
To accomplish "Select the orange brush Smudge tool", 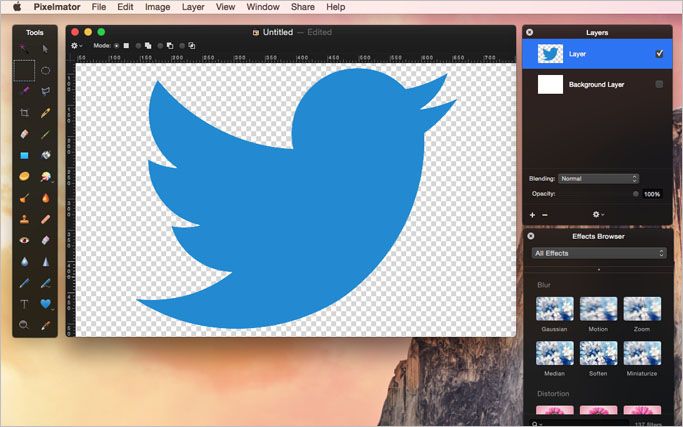I will [24, 198].
